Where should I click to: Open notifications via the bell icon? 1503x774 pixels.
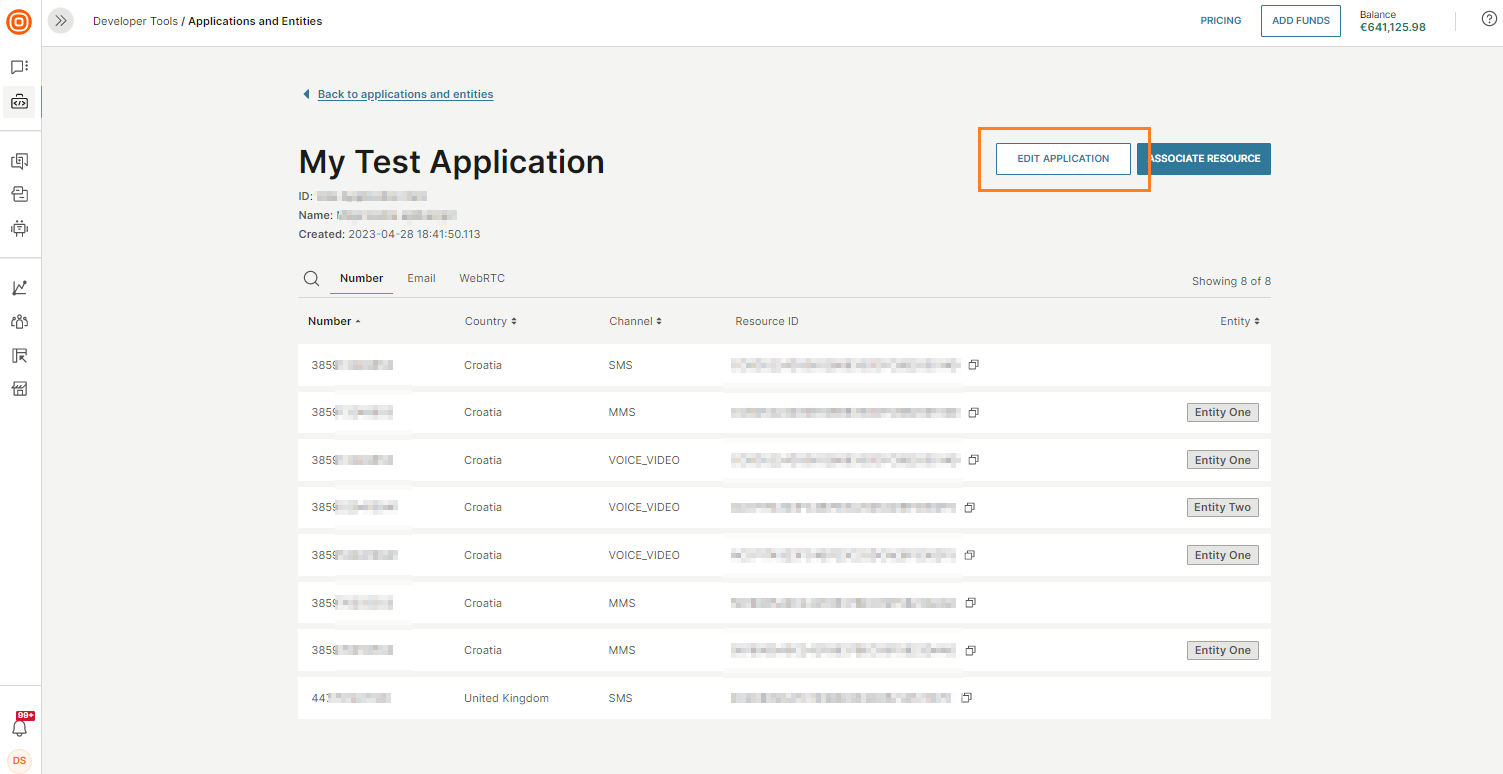coord(19,726)
